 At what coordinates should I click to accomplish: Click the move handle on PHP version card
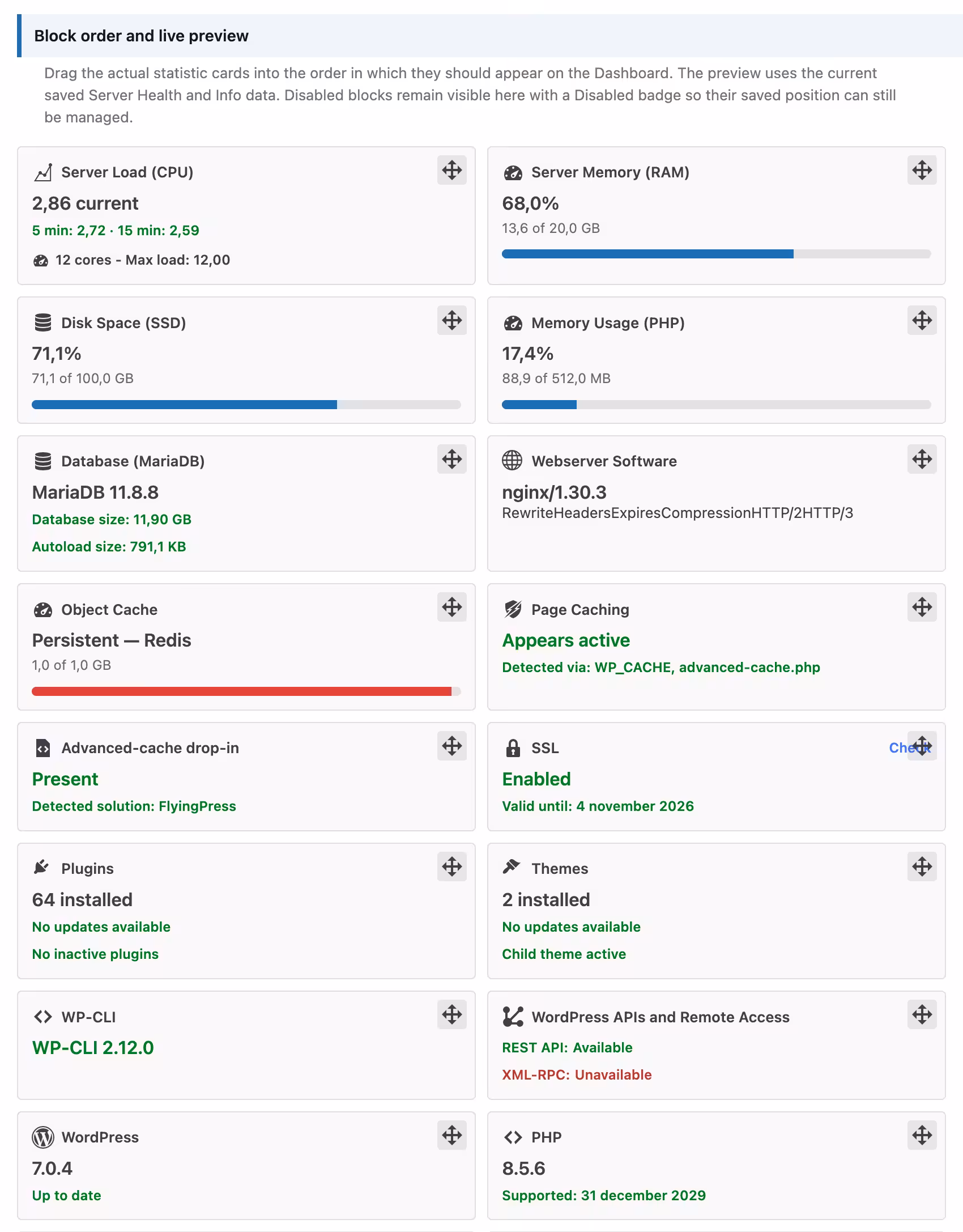tap(922, 1135)
